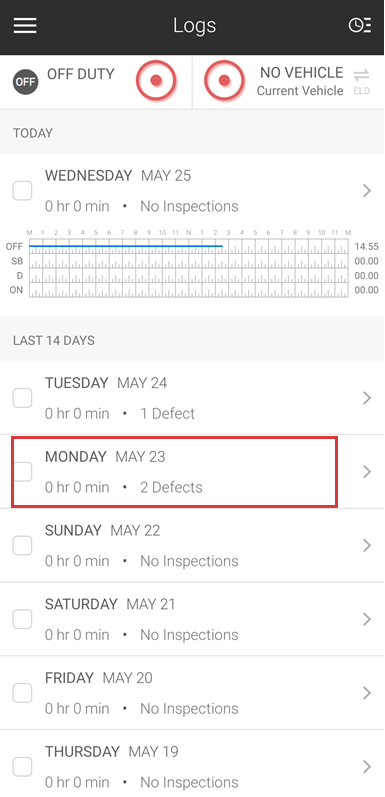
Task: Select the NO VEHICLE Current Vehicle label
Action: pos(300,81)
